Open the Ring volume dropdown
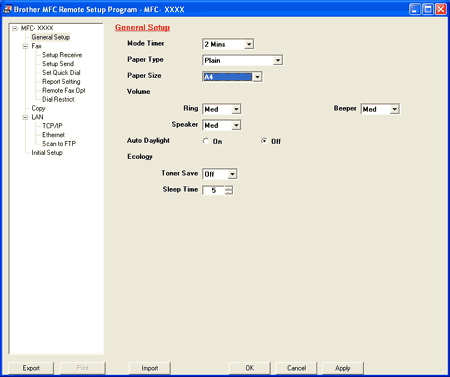450x377 pixels. click(x=236, y=109)
